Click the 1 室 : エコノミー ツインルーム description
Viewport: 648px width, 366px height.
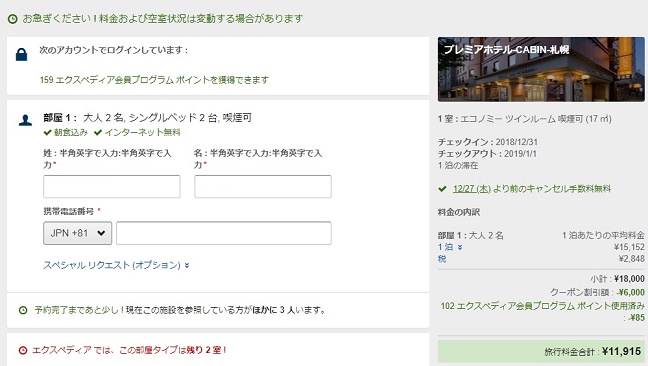524,119
